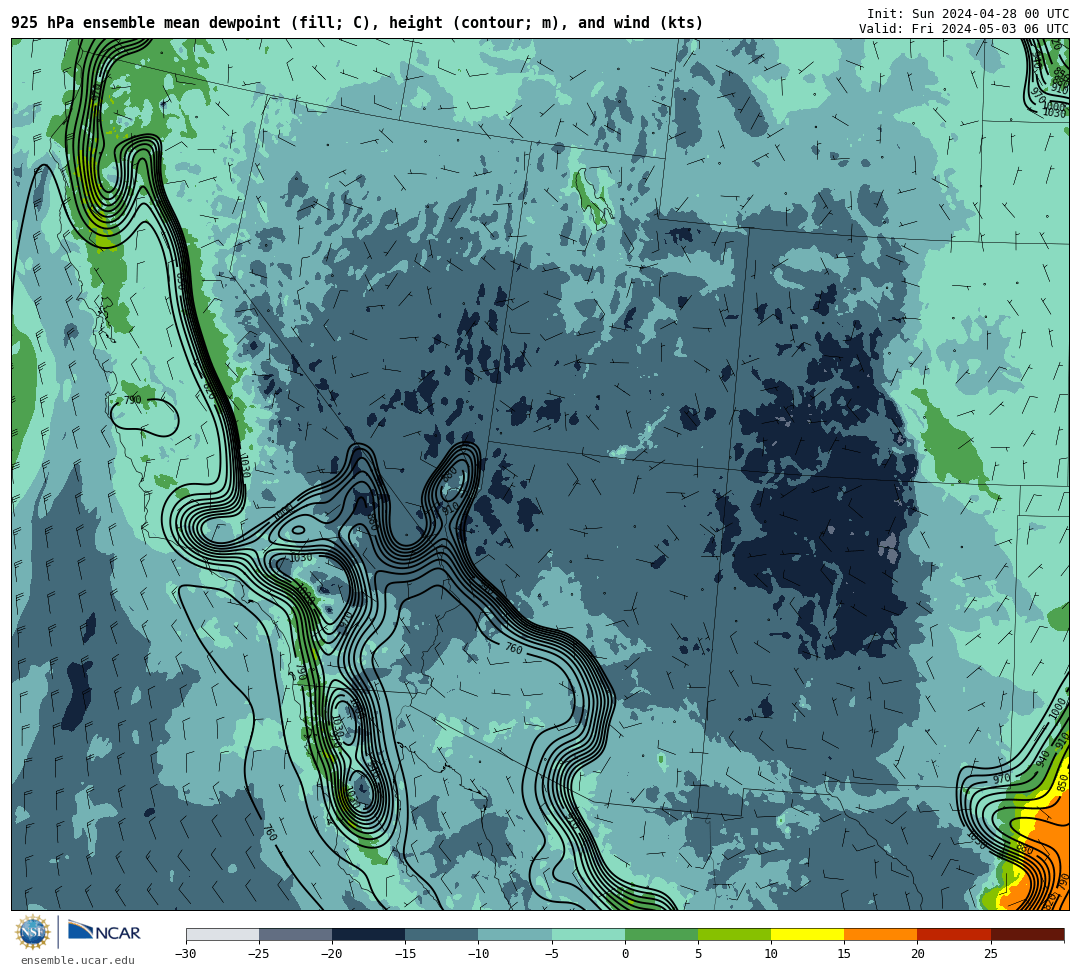Click the colorbar tick label -20

coord(332,954)
